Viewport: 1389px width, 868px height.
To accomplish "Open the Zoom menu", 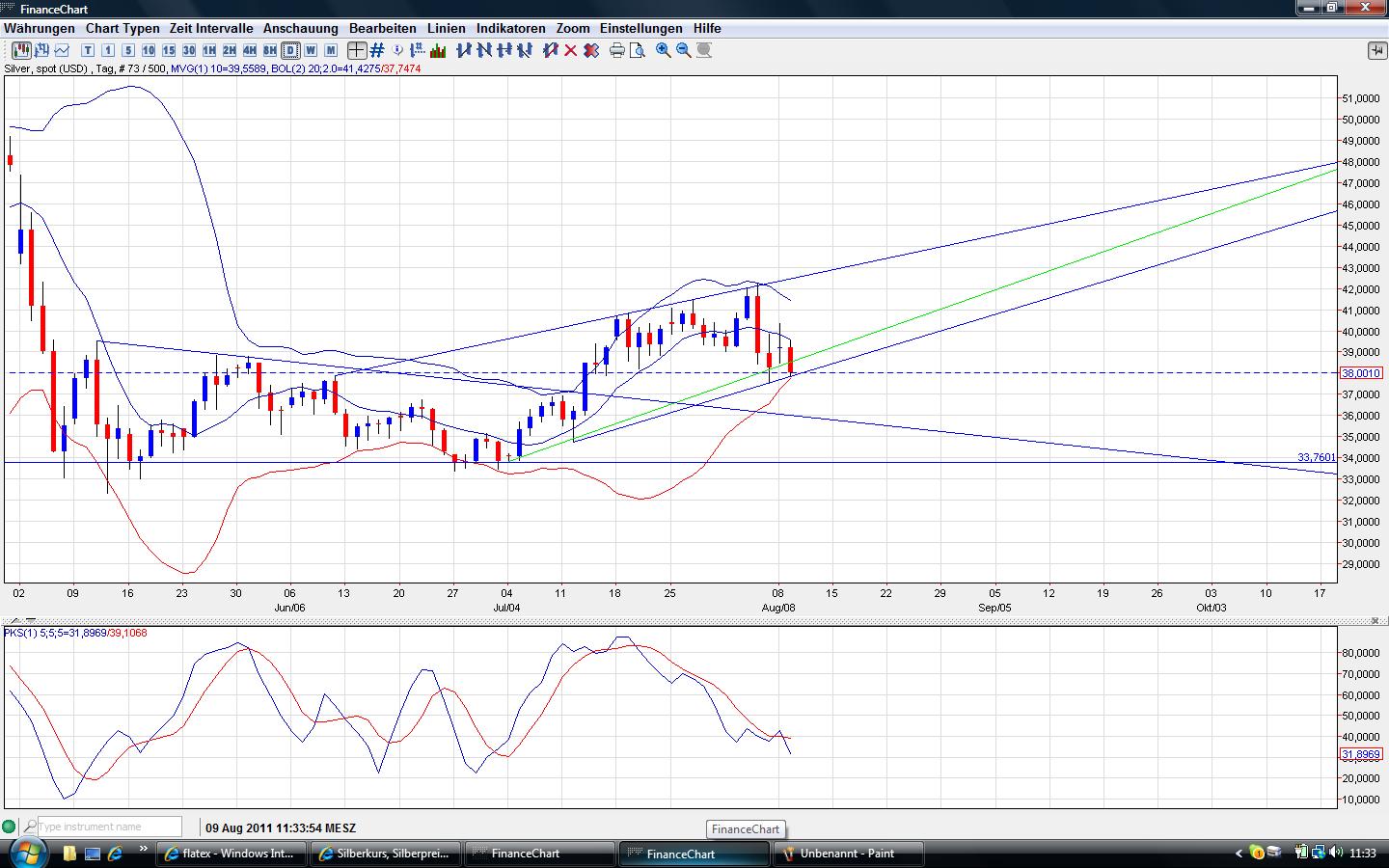I will [x=573, y=29].
